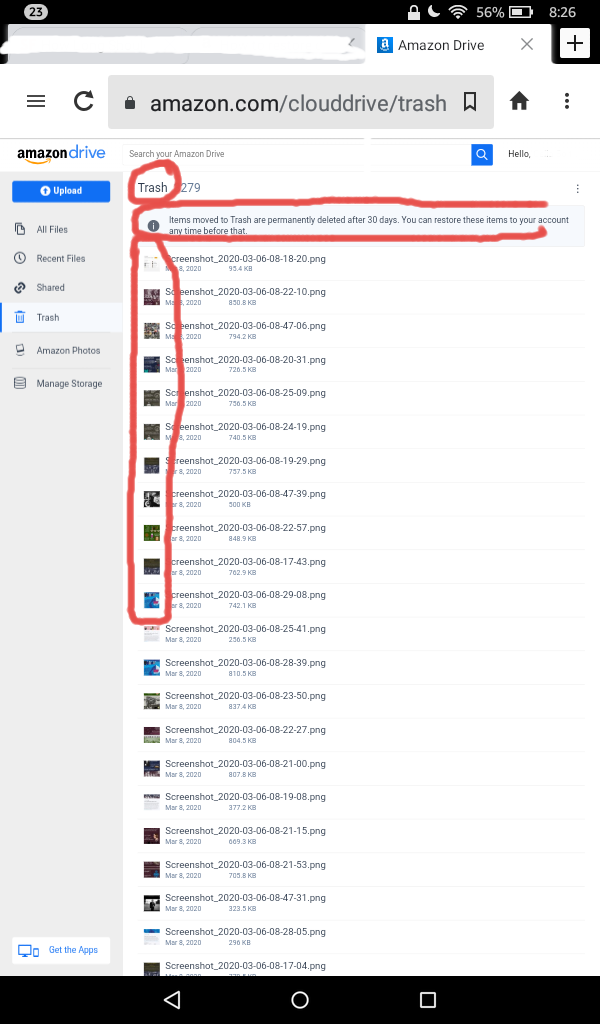Reload the page with the refresh icon

(84, 101)
